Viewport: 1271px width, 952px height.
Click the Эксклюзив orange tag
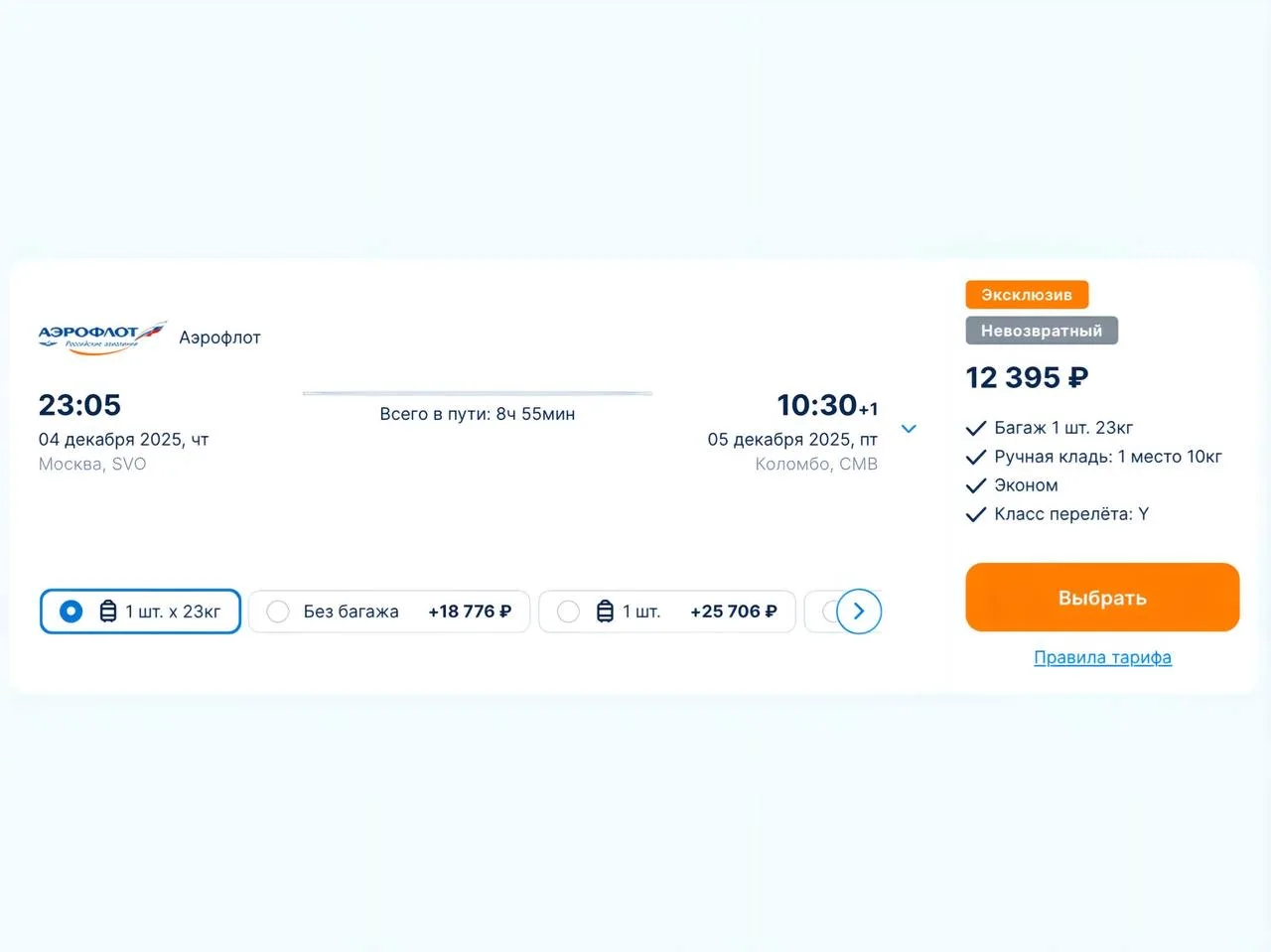pos(1027,295)
